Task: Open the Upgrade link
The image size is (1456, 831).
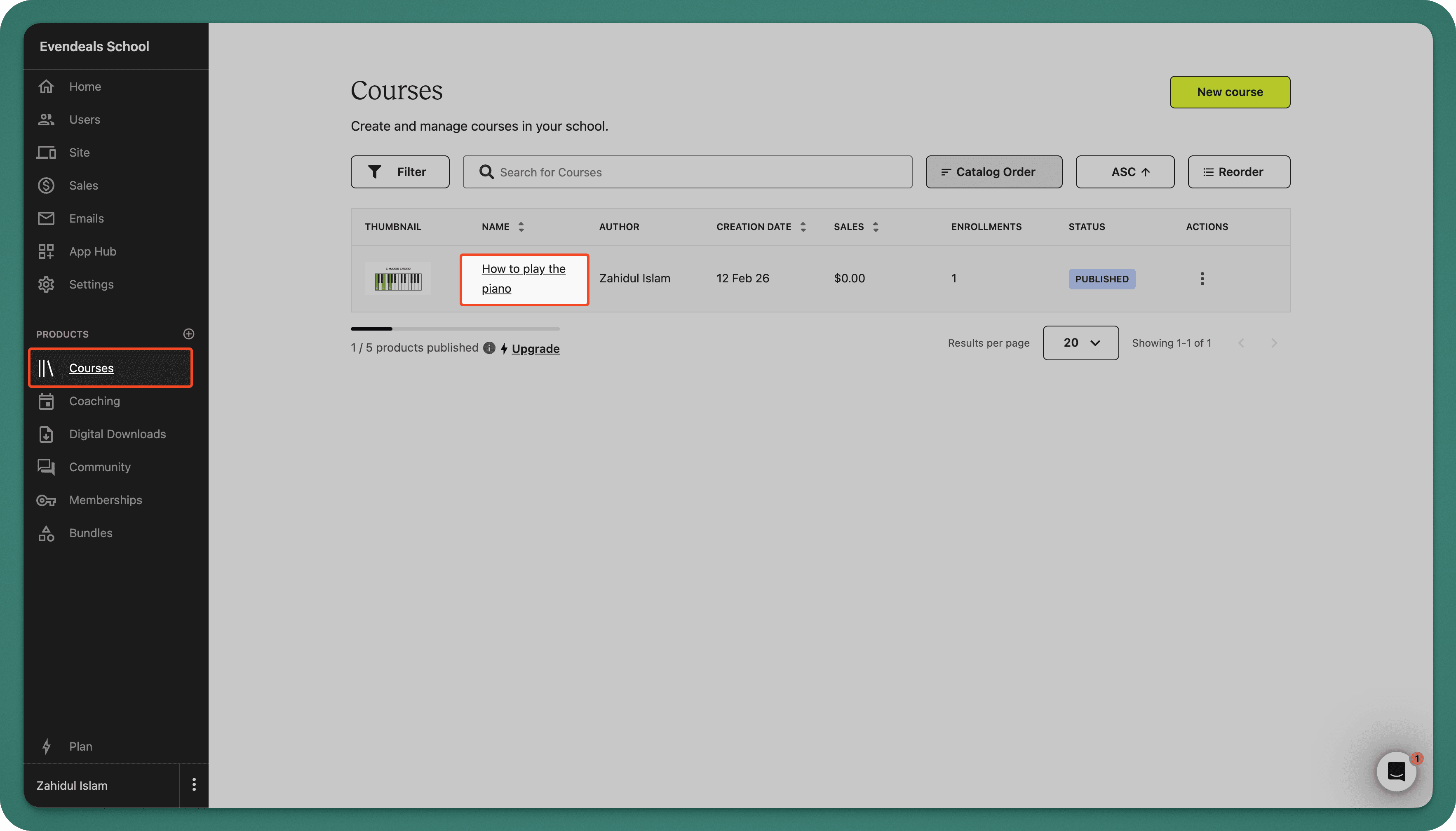Action: [x=535, y=349]
